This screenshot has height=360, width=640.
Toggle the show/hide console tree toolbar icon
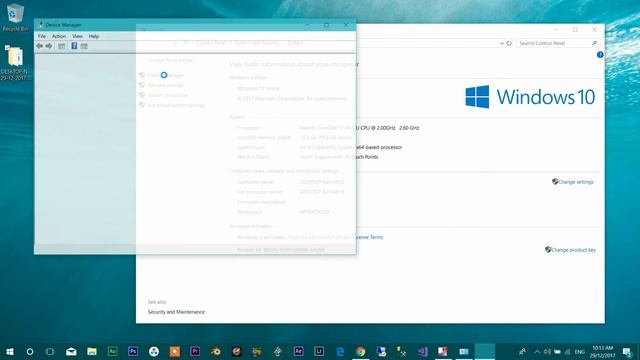point(62,46)
